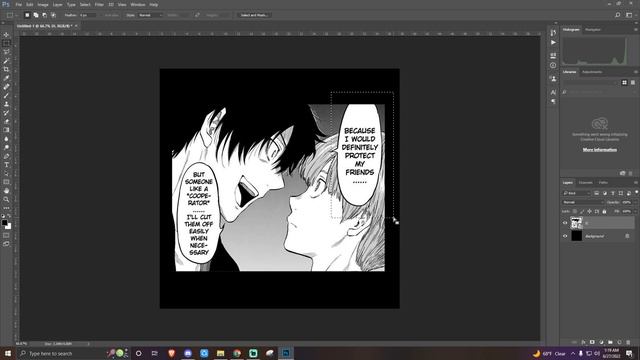Image resolution: width=640 pixels, height=360 pixels.
Task: Open the Layer menu
Action: (58, 4)
